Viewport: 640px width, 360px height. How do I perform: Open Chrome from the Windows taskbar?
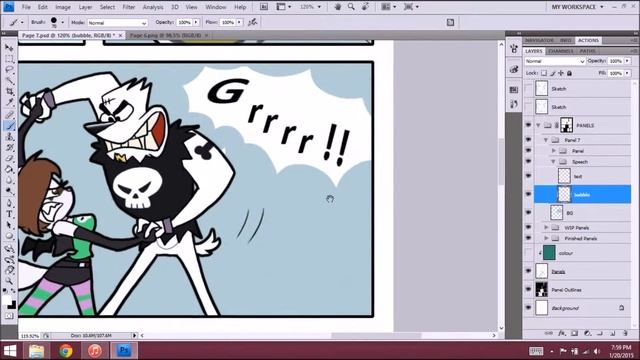click(66, 351)
